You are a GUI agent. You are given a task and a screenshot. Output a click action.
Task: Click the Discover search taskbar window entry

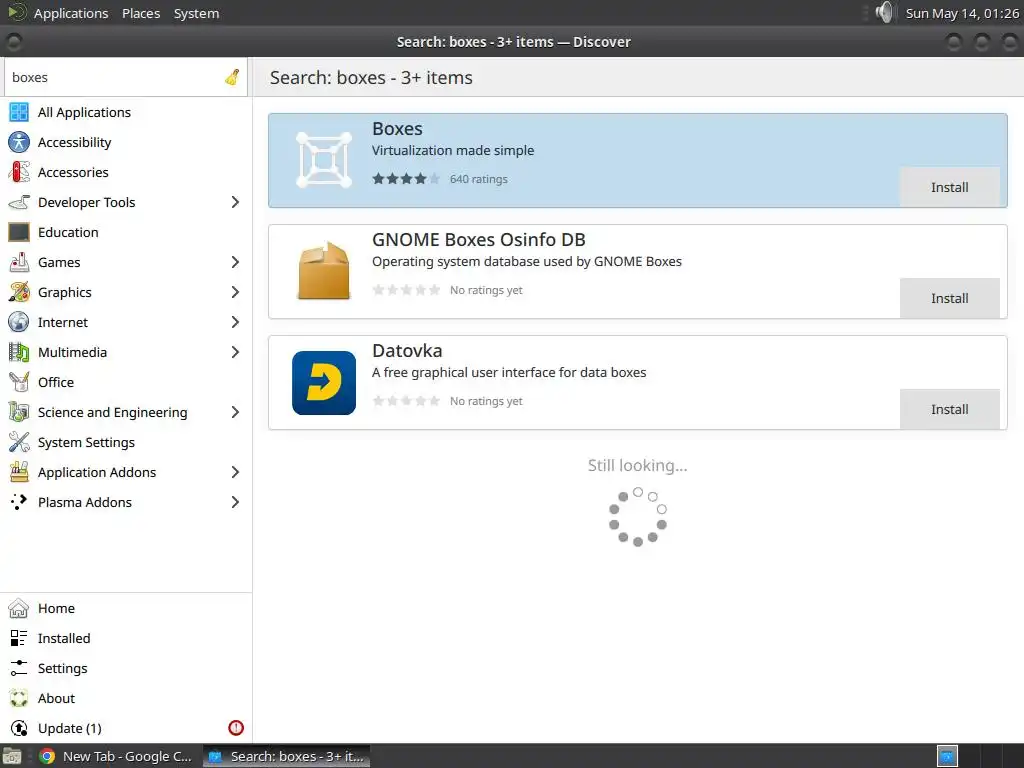click(x=286, y=756)
